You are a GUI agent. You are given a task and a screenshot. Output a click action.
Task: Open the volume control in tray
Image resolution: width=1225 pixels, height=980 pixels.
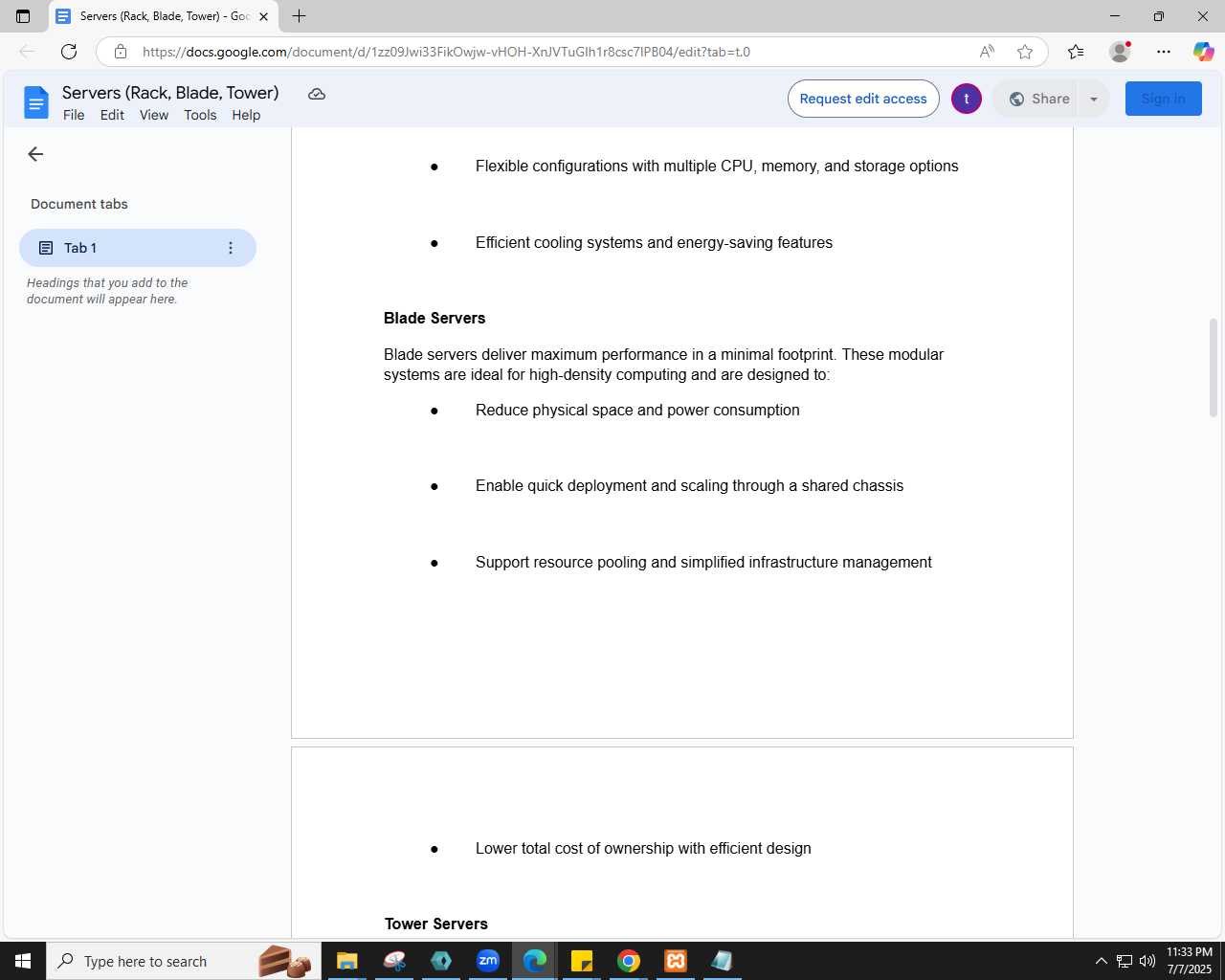click(x=1147, y=961)
